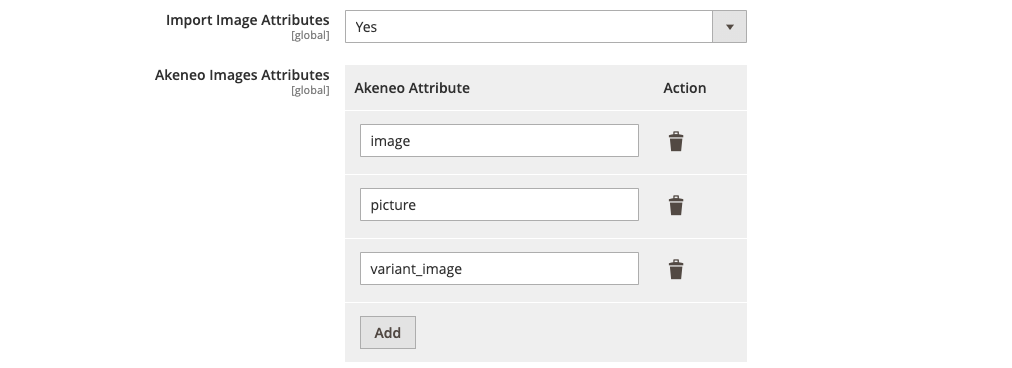The width and height of the screenshot is (1012, 368).
Task: Trash the 'variant_image' attribute row
Action: [676, 269]
